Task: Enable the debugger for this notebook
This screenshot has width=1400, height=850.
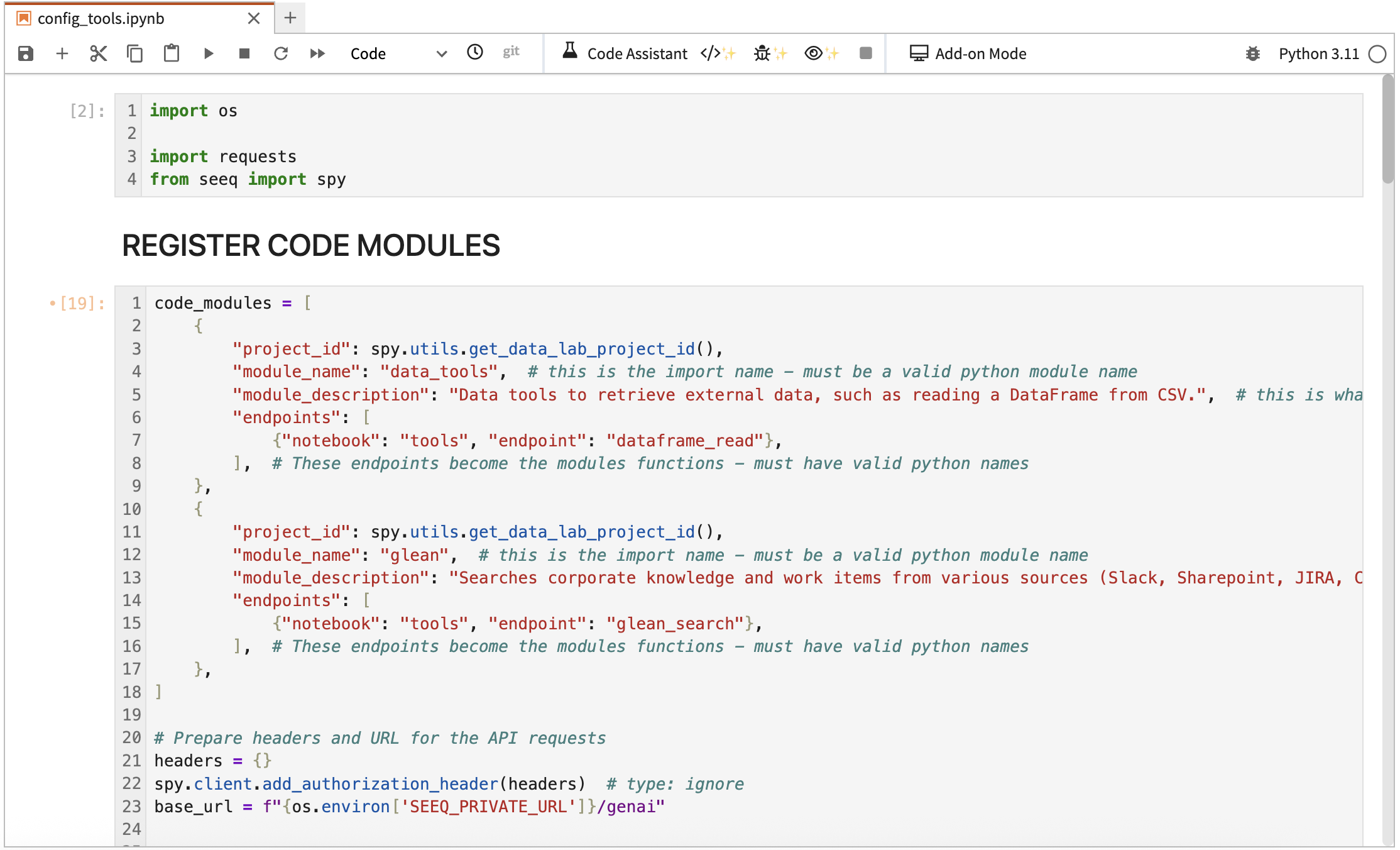Action: click(1252, 54)
